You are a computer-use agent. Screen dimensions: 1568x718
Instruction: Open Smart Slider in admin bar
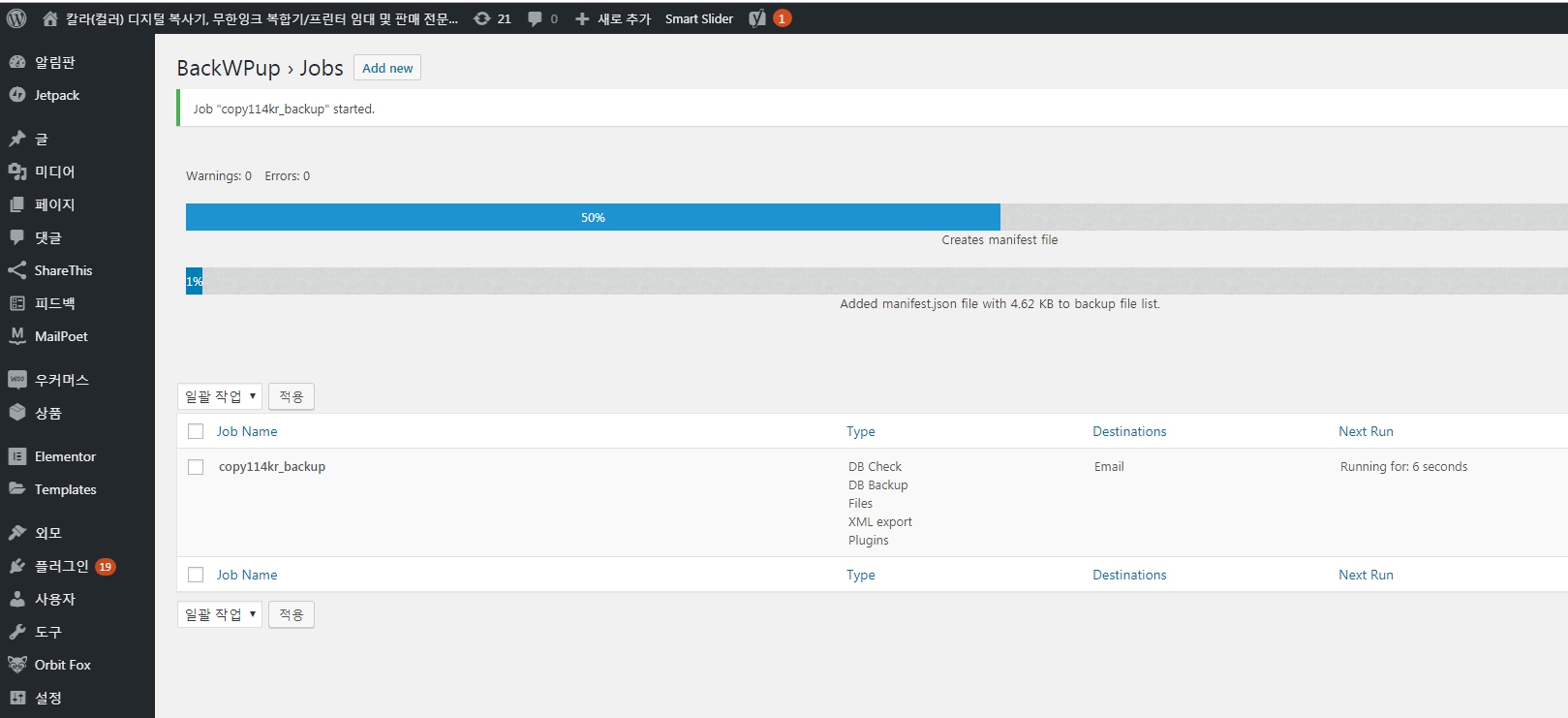click(x=698, y=18)
